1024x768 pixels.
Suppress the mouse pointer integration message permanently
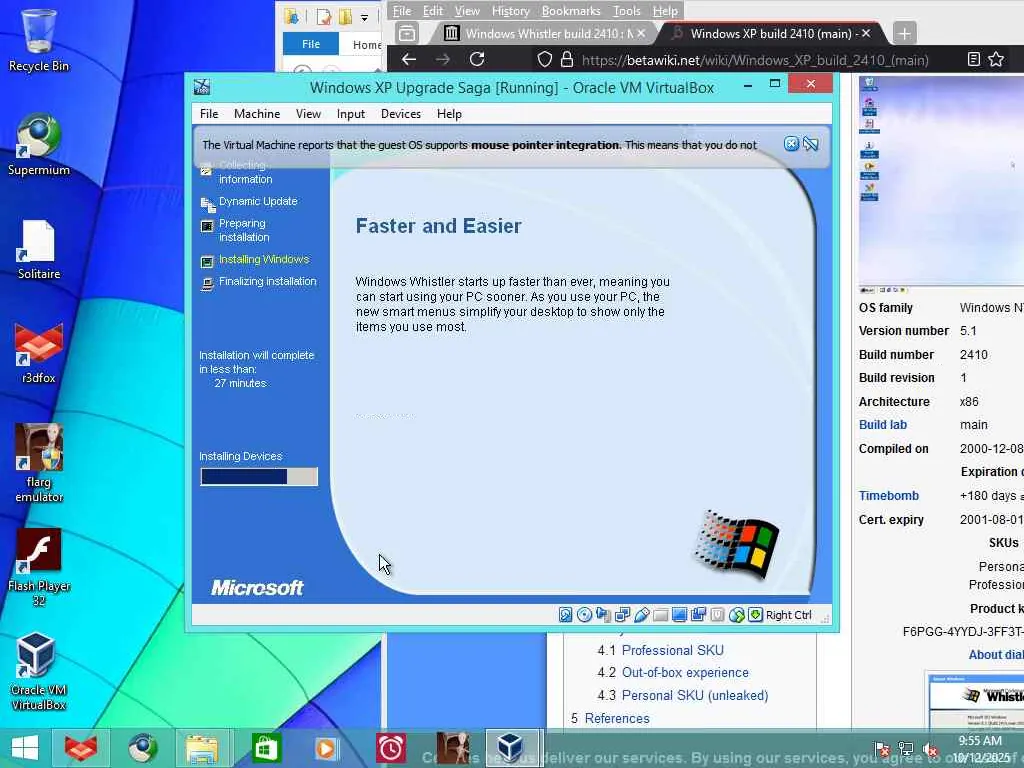[811, 144]
